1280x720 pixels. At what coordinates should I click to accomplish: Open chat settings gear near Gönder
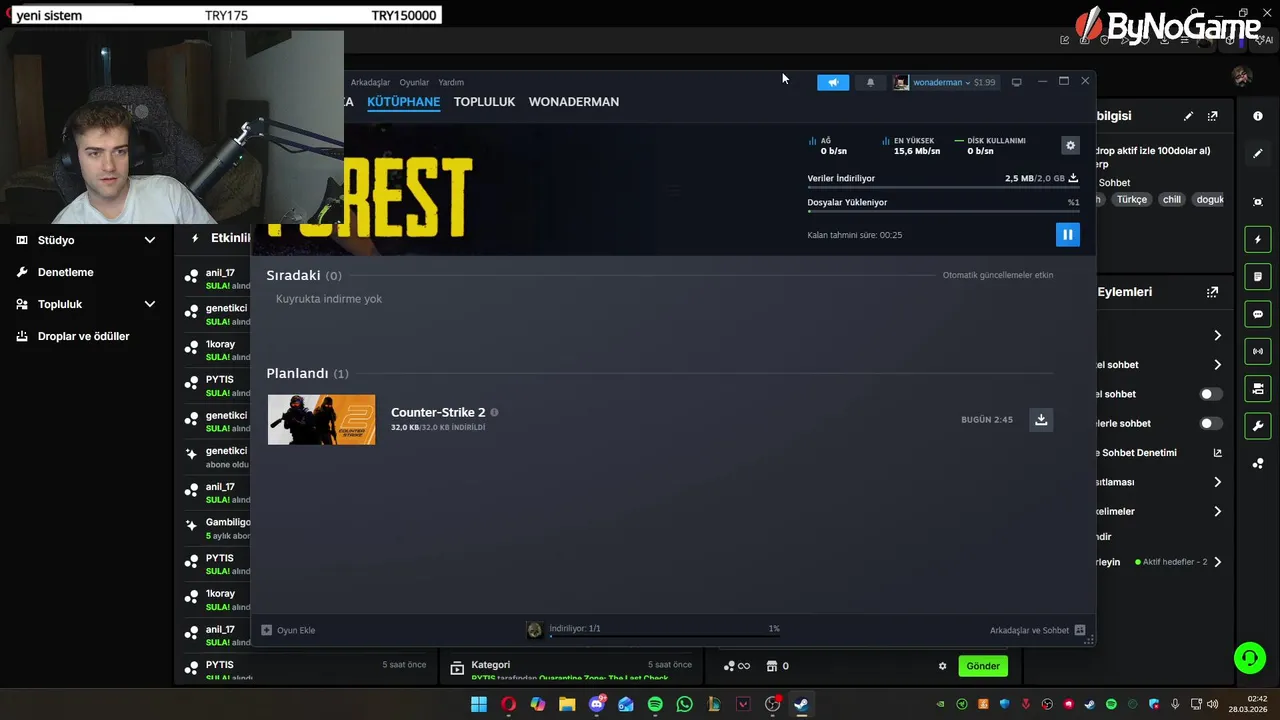[942, 666]
